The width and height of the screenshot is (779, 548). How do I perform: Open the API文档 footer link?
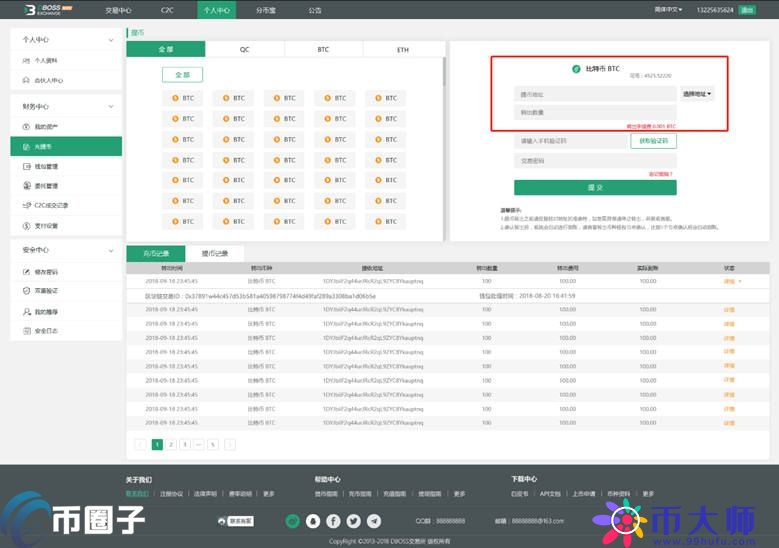[549, 494]
